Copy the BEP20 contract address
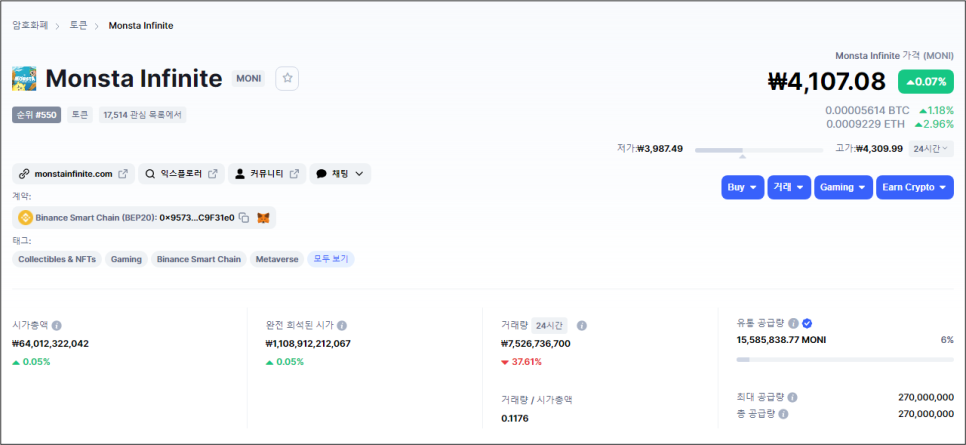This screenshot has height=445, width=966. click(x=244, y=217)
